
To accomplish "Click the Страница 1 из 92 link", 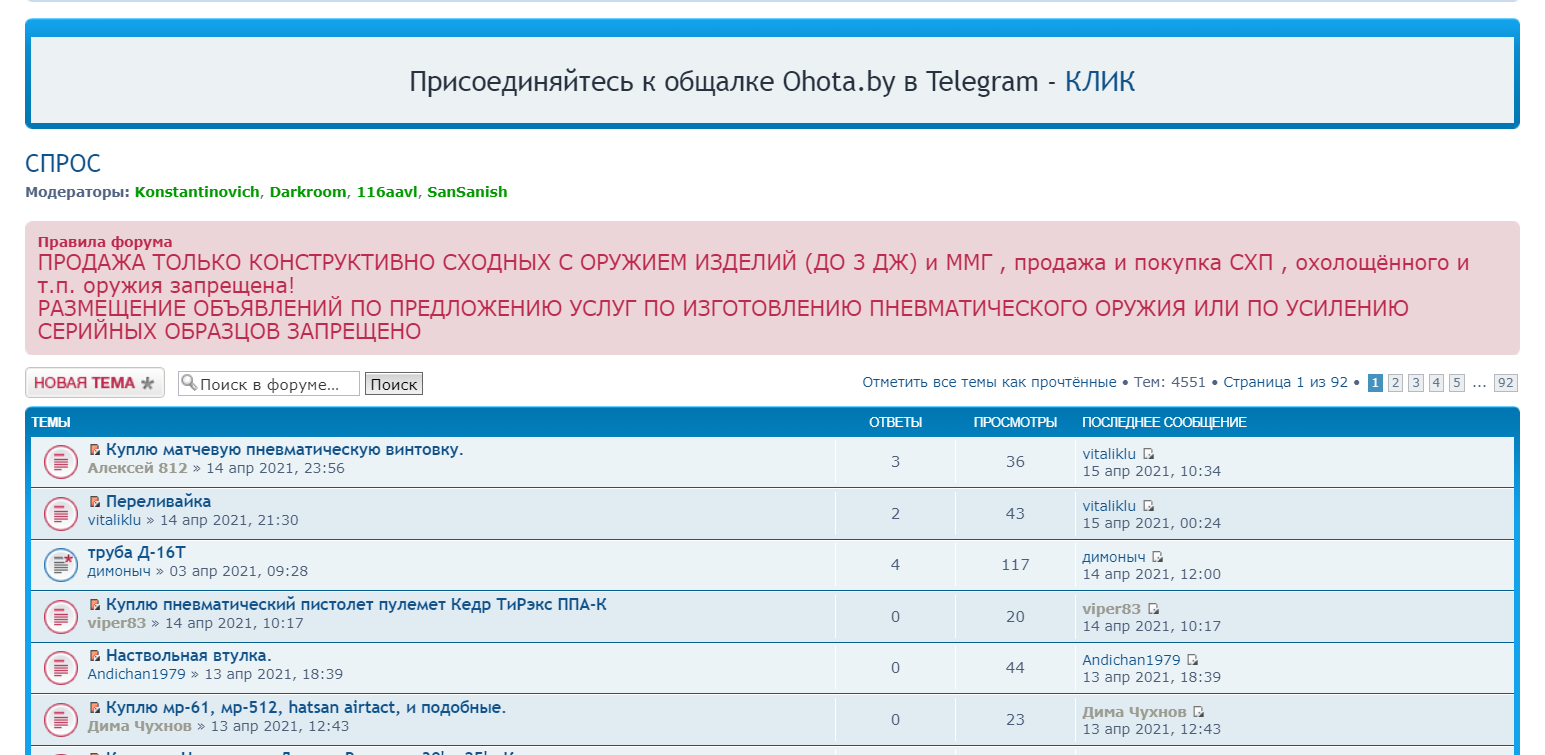I will point(1285,382).
